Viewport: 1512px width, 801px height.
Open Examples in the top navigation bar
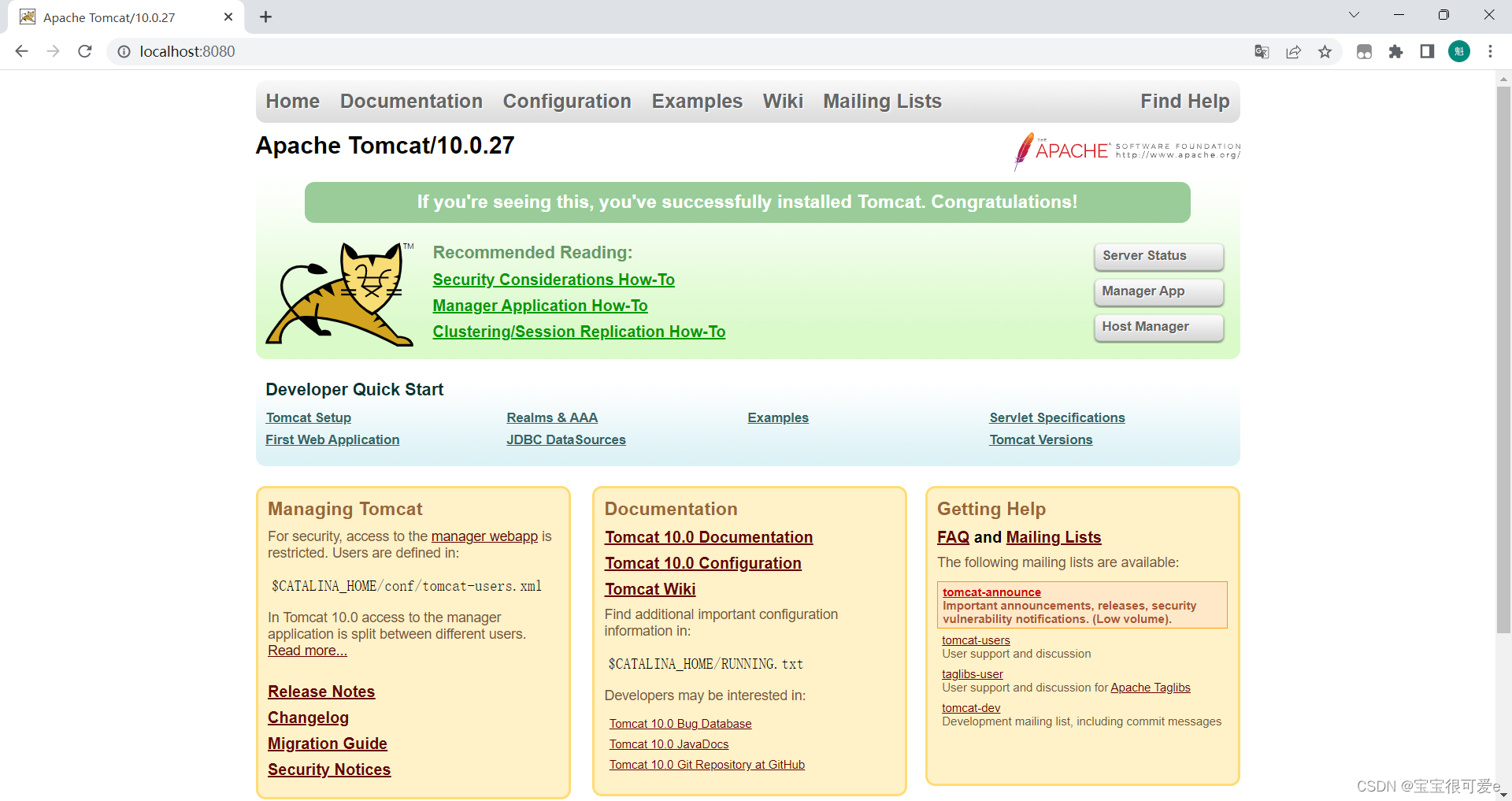coord(697,102)
